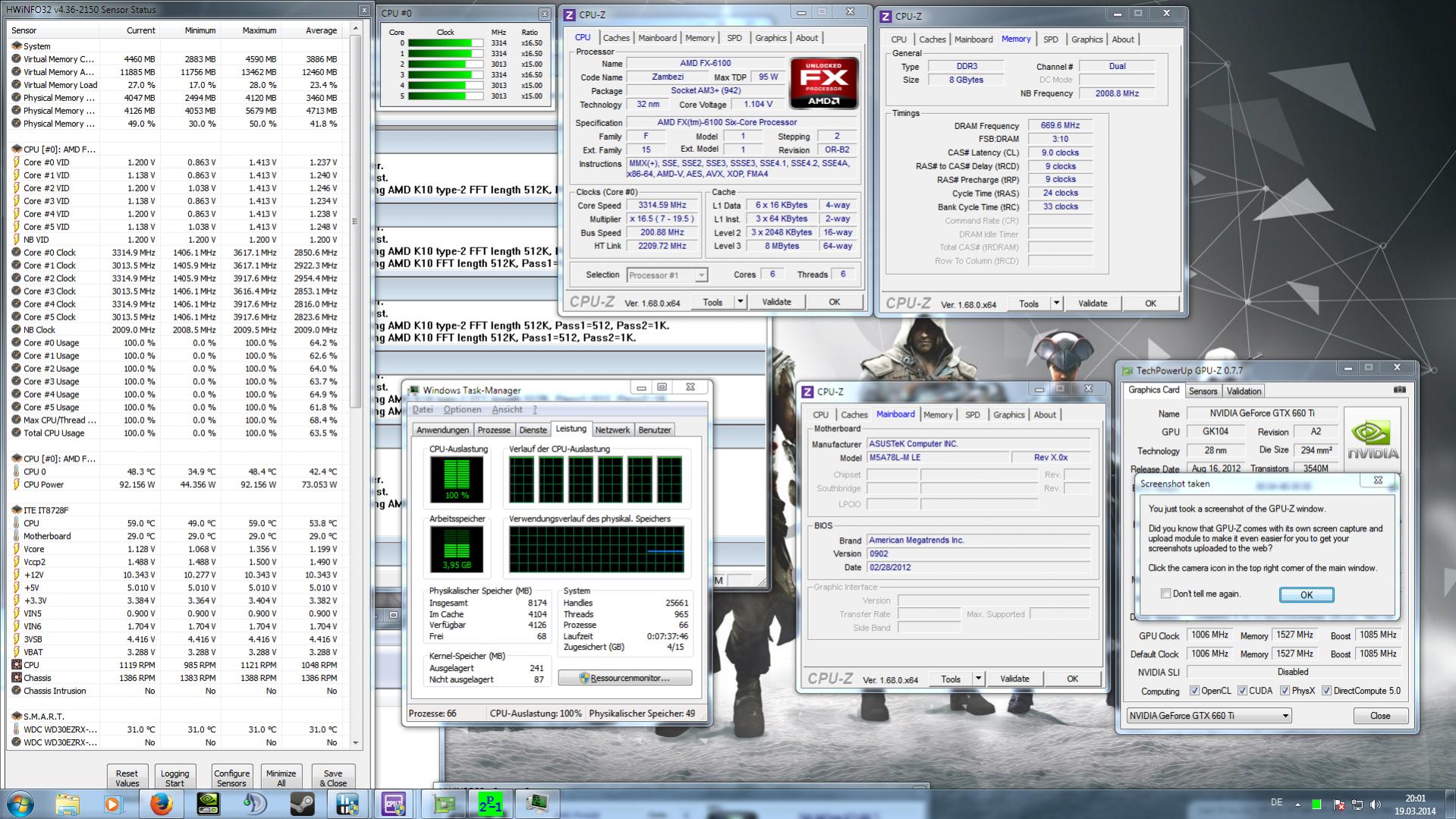Expand the Tools dropdown arrow in Mainboard CPU-Z
The width and height of the screenshot is (1456, 819).
pos(978,679)
